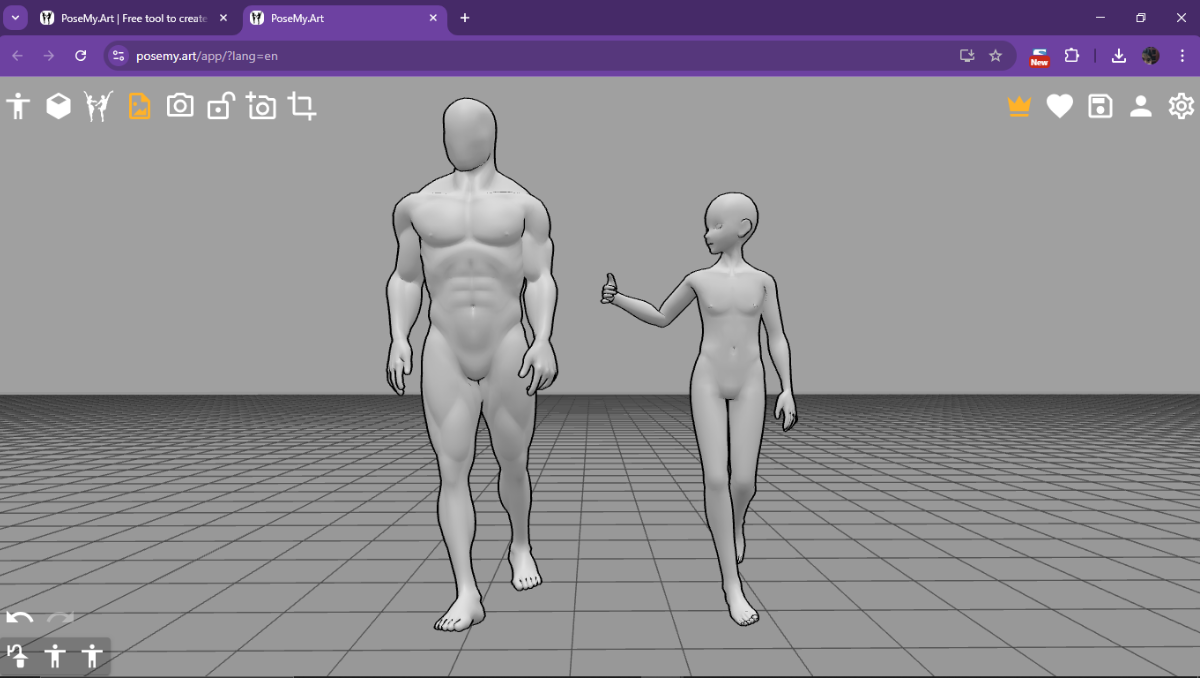
Task: Add a new camera to the scene
Action: pos(261,105)
